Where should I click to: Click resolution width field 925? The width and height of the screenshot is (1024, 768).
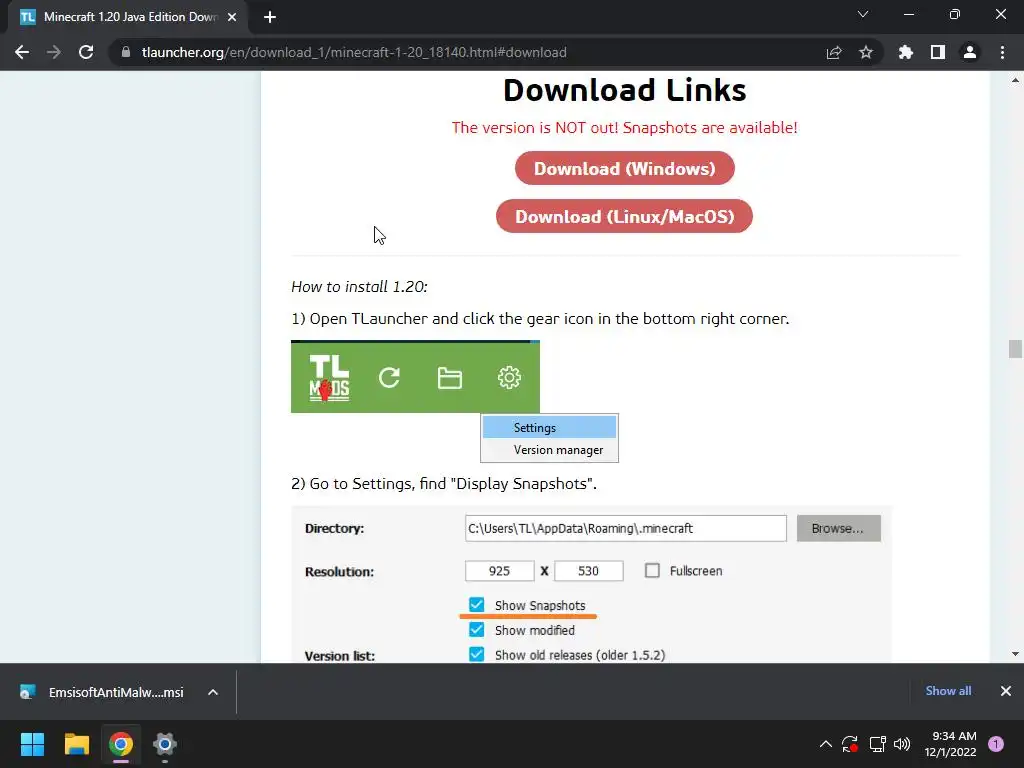pyautogui.click(x=500, y=571)
